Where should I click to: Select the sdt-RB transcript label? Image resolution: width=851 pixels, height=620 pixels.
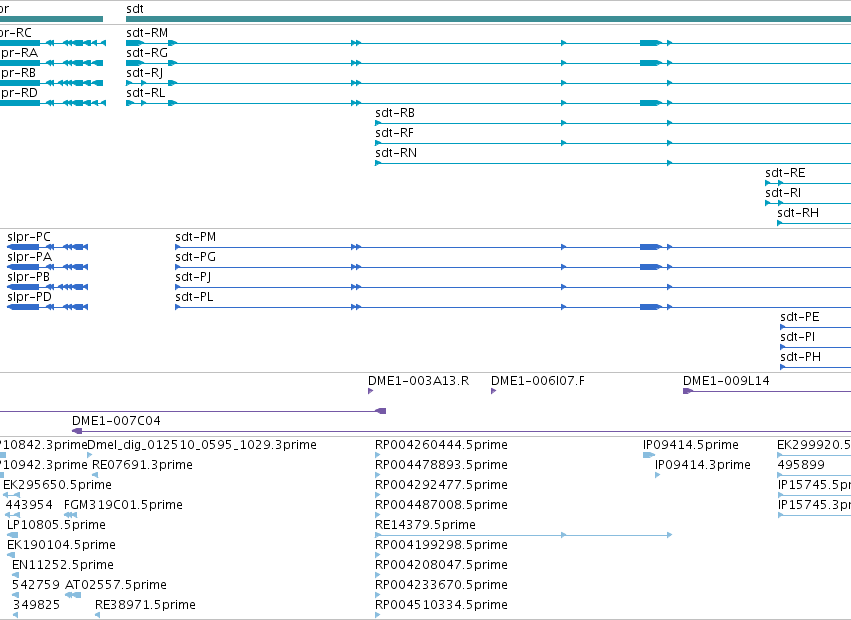click(395, 113)
